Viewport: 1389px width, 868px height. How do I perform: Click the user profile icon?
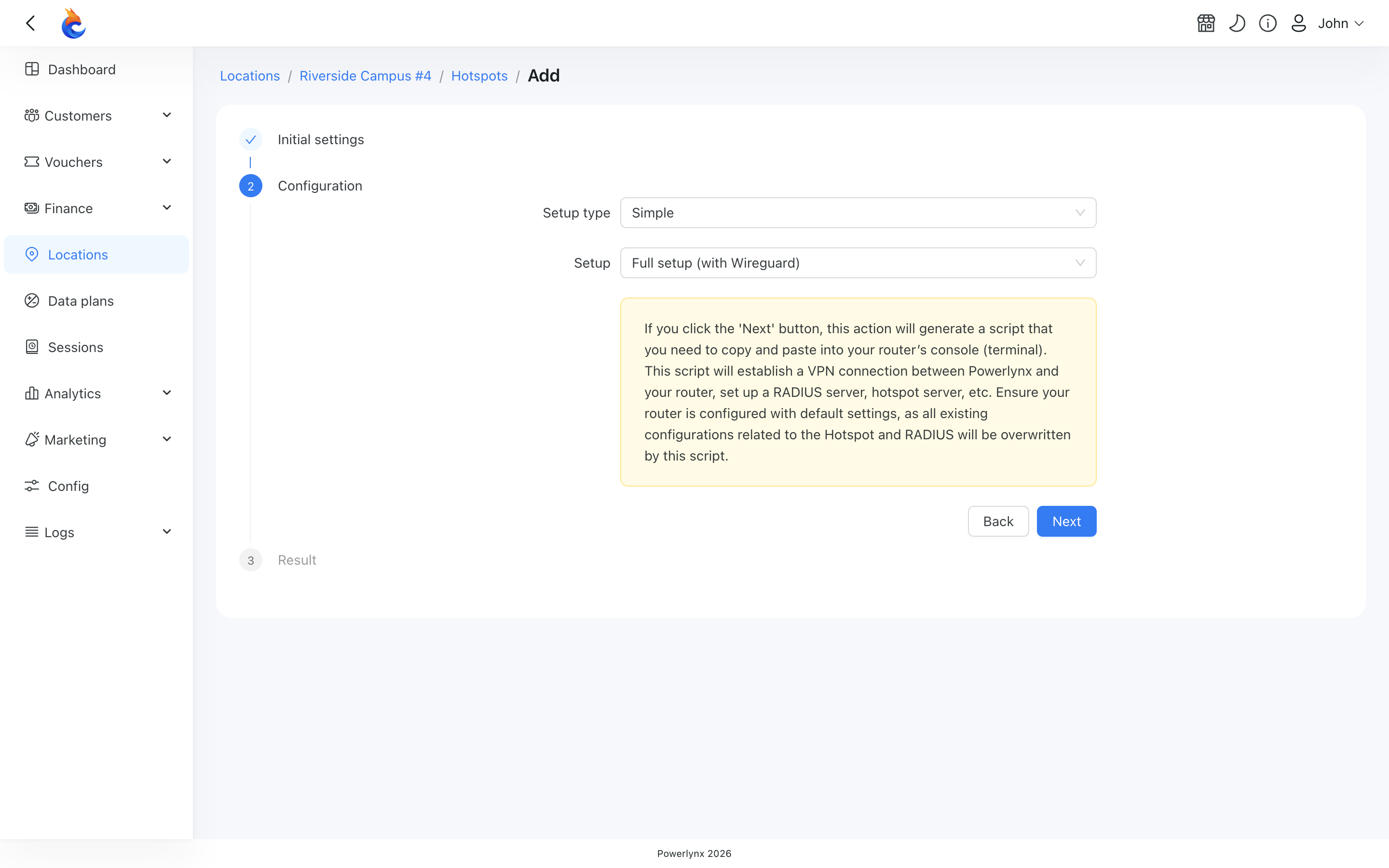(1298, 23)
